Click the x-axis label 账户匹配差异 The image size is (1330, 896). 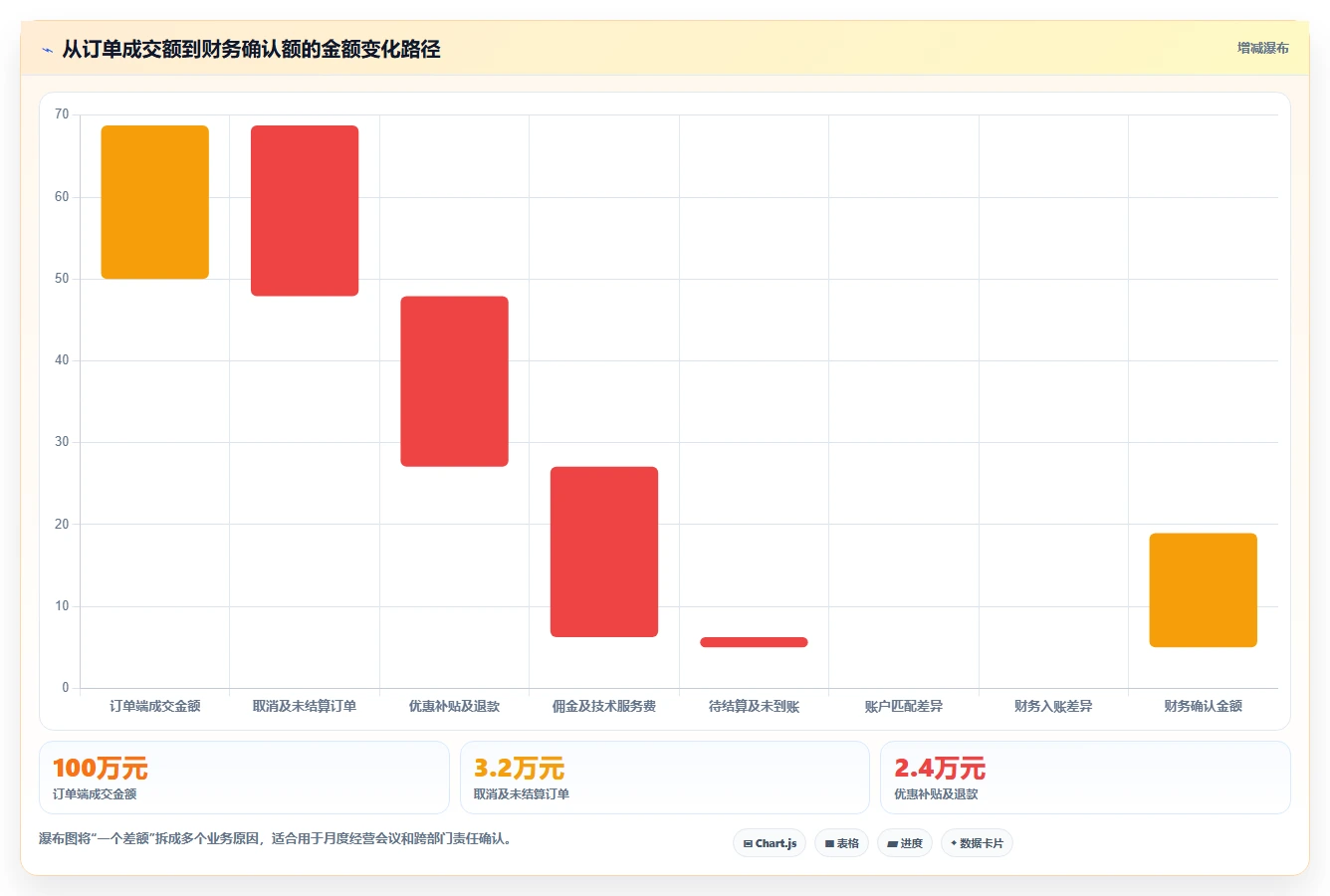click(x=904, y=706)
